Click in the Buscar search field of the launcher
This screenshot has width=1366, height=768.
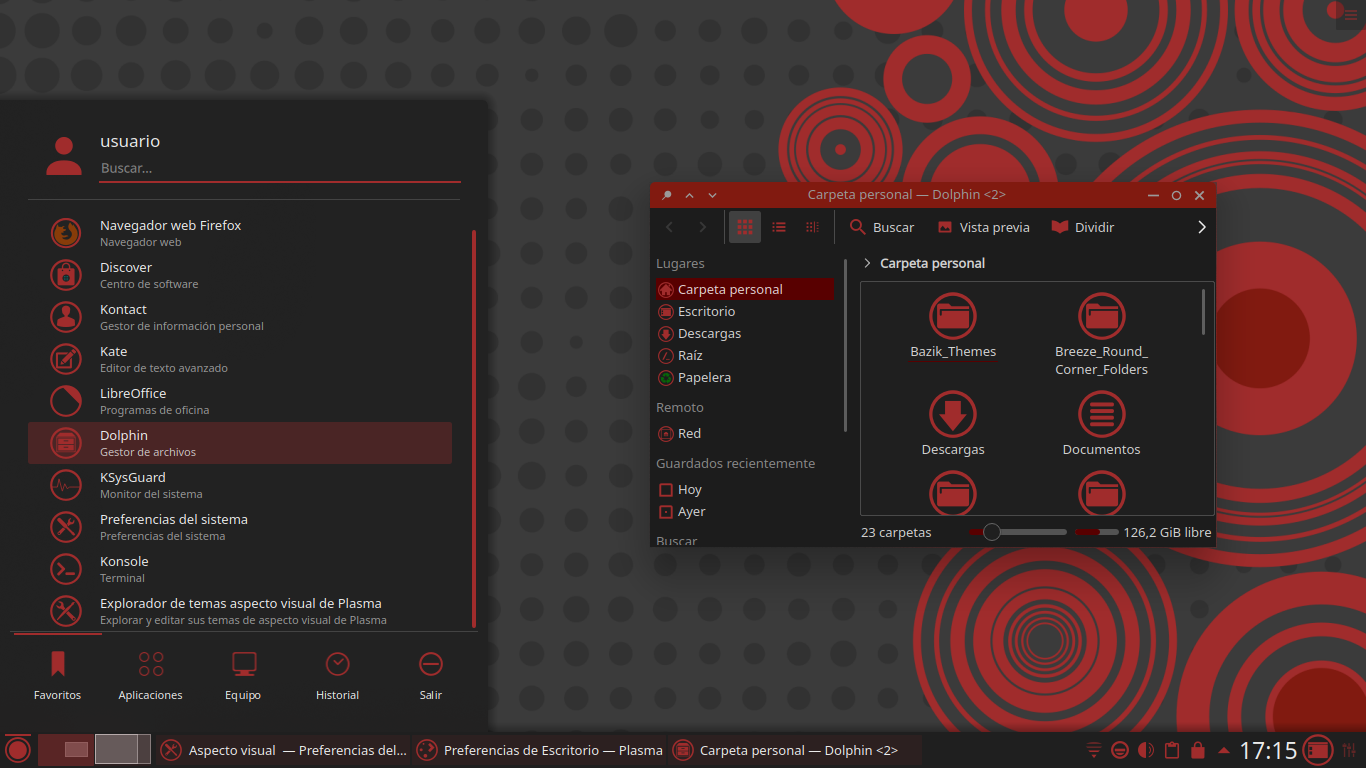280,169
